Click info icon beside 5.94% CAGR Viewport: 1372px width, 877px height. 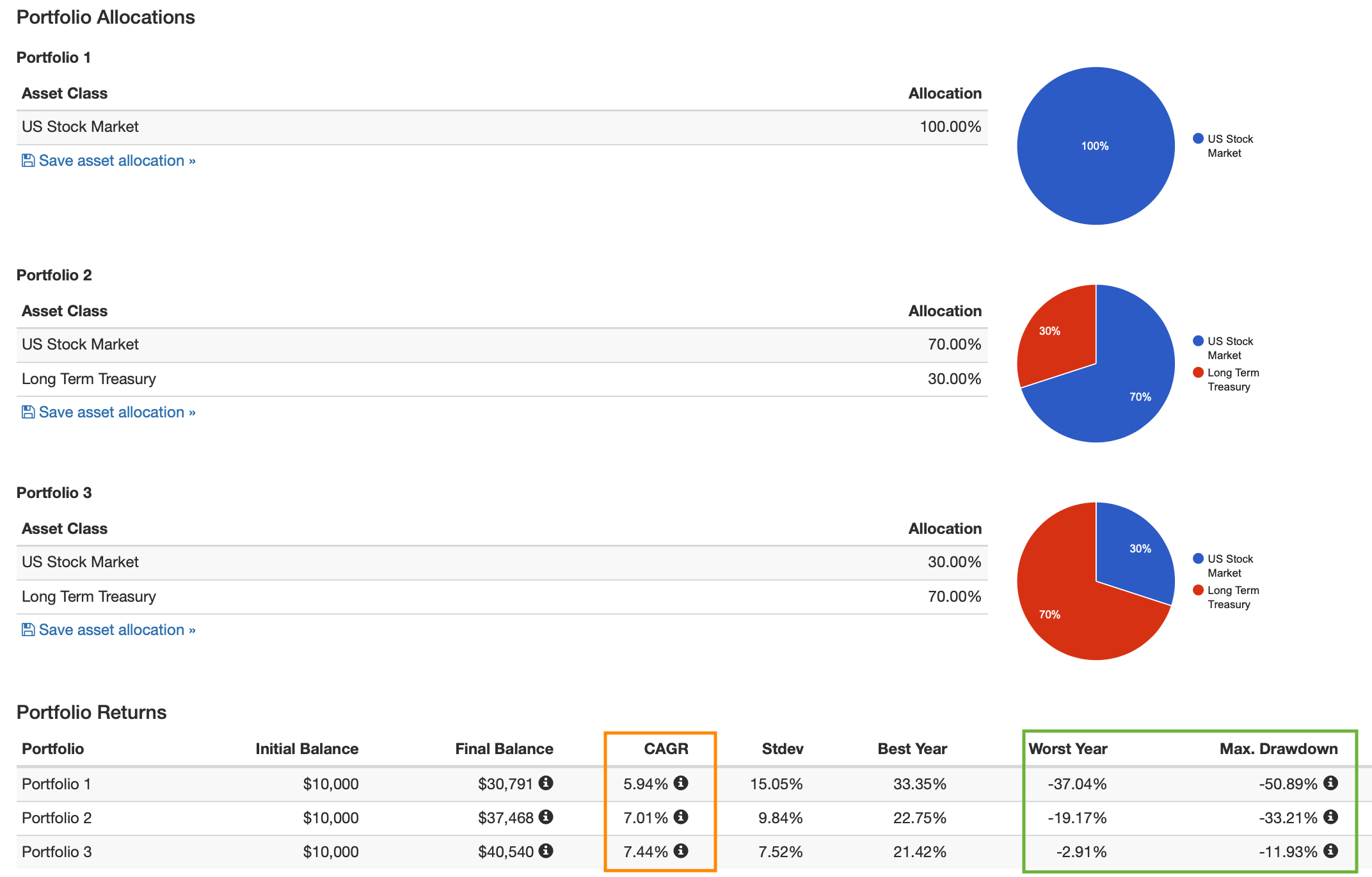pos(681,783)
